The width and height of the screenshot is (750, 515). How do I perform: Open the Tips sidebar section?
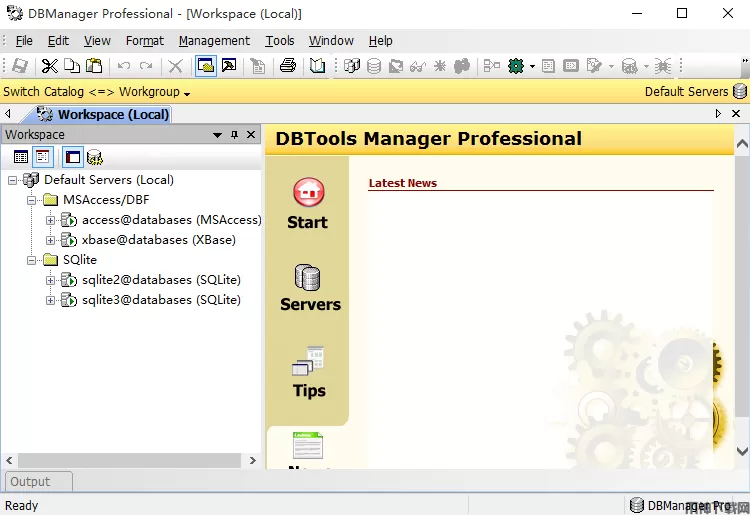[x=309, y=372]
